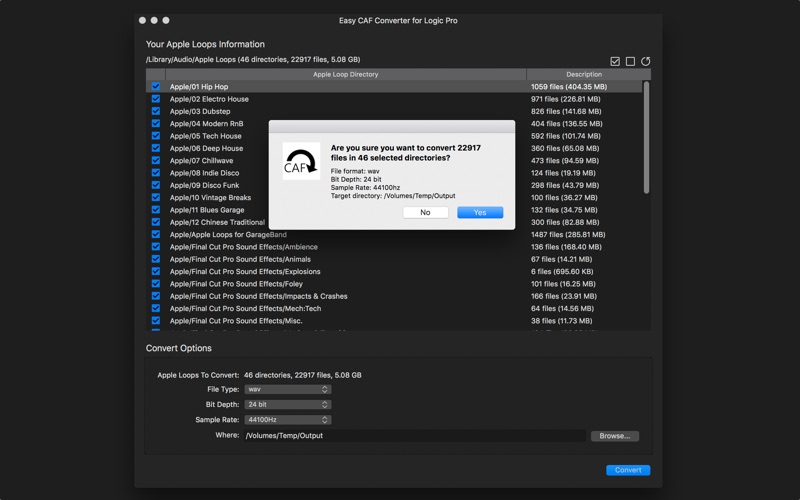Image resolution: width=800 pixels, height=500 pixels.
Task: Select the Apple/06 Deep House row
Action: coord(394,148)
